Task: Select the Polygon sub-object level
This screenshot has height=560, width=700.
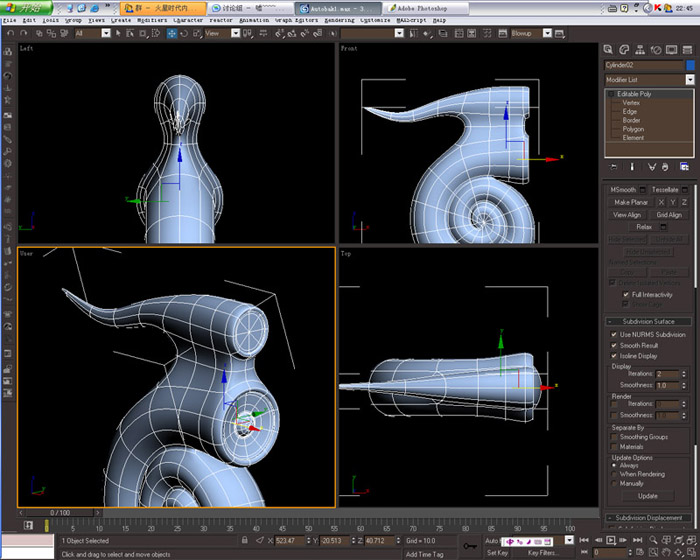Action: [x=633, y=129]
